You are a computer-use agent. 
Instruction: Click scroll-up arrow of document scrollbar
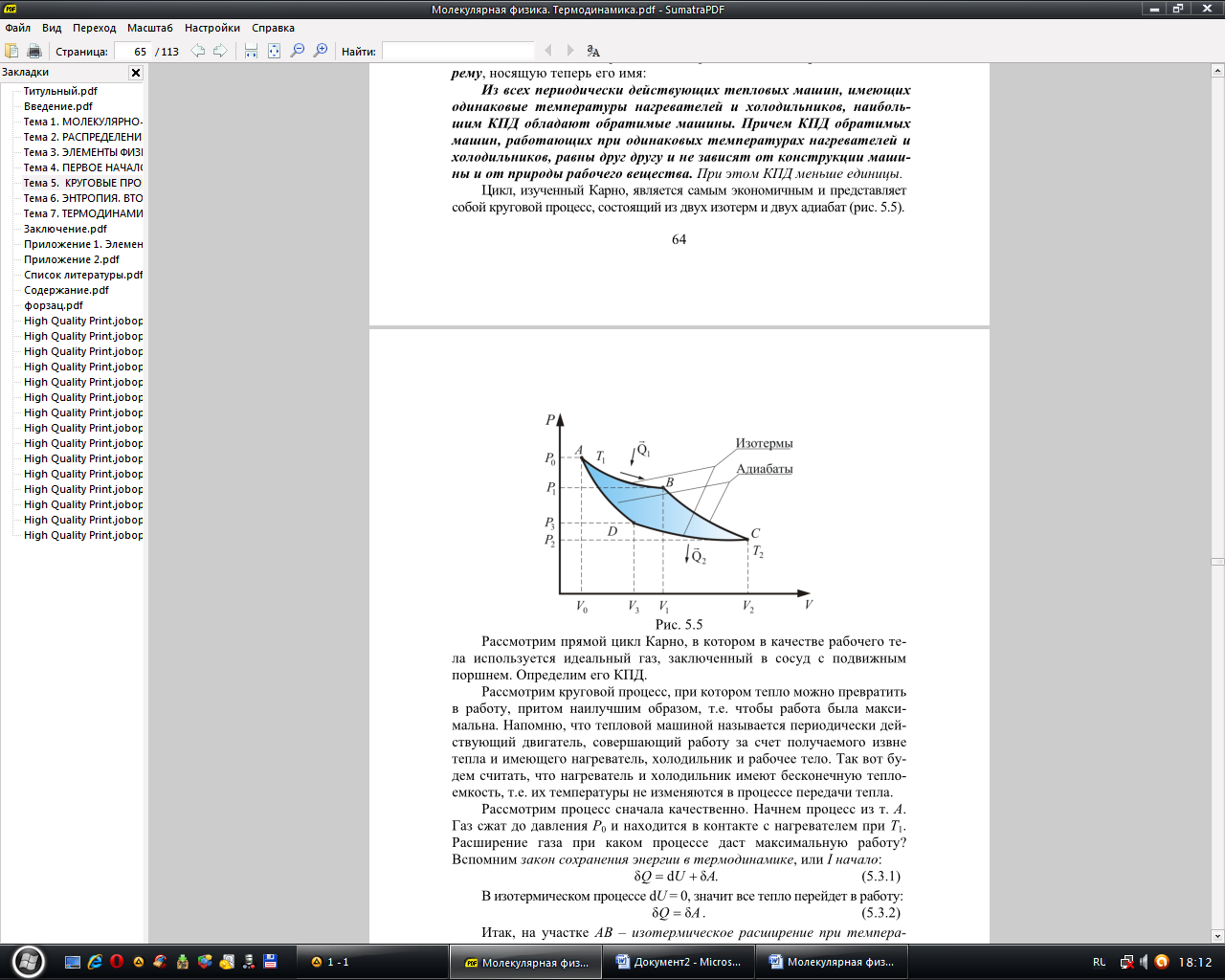1217,71
